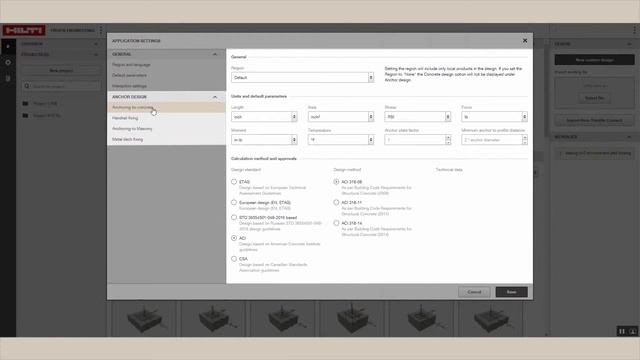
Task: Select the ETAG design standard
Action: pyautogui.click(x=234, y=182)
